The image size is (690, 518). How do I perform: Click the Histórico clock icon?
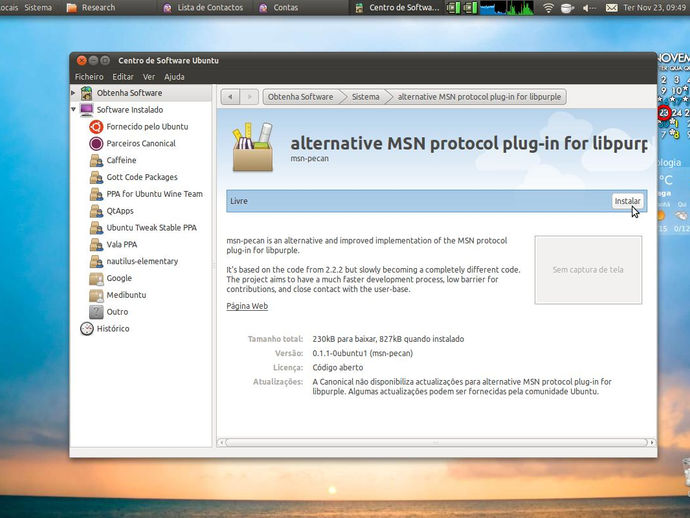tap(87, 329)
